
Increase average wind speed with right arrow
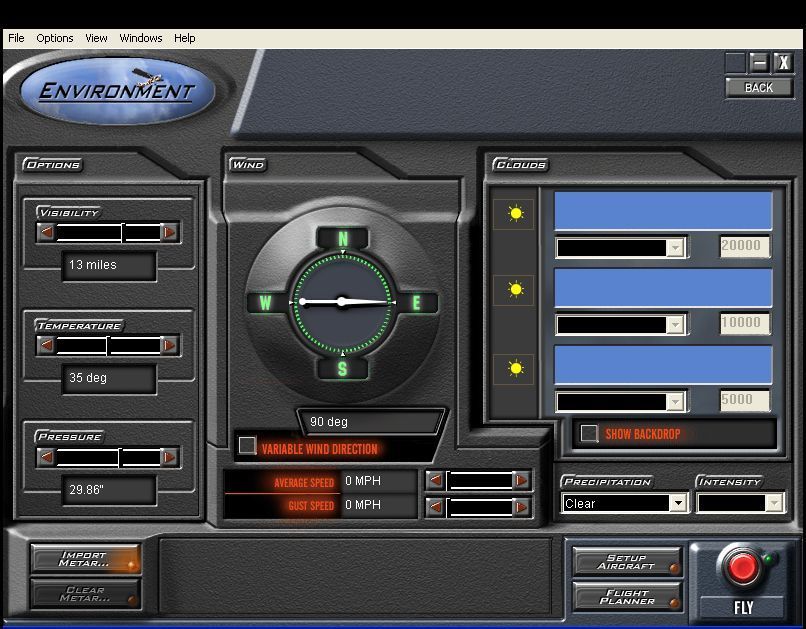(521, 480)
